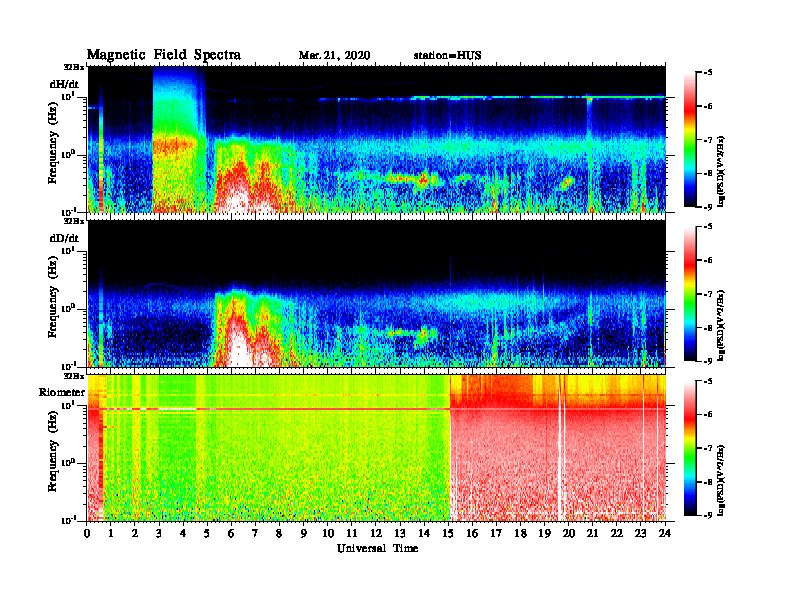Click the dH/dt panel color bar
The width and height of the screenshot is (792, 612).
690,139
